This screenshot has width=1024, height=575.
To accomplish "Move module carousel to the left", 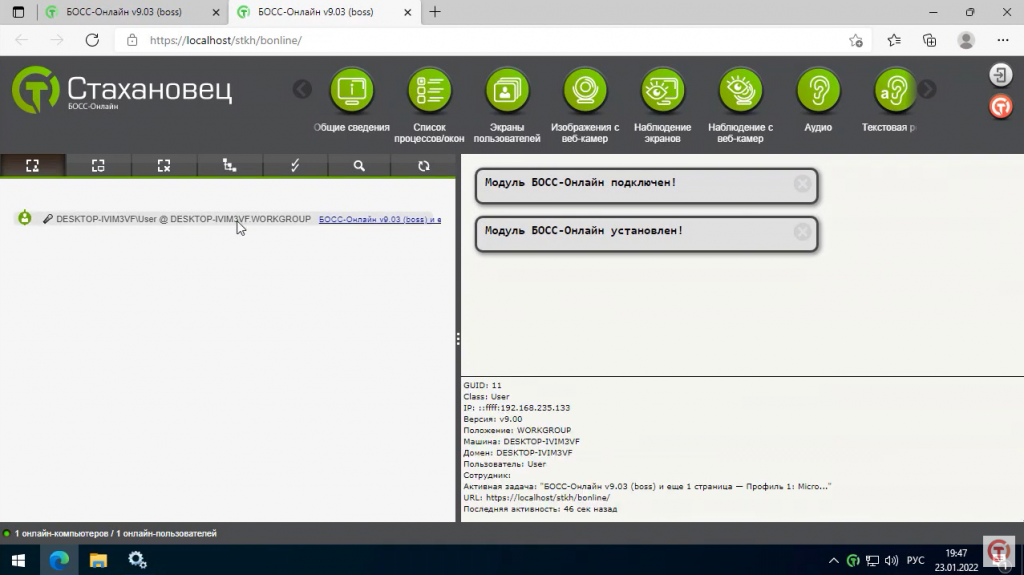I will (302, 90).
